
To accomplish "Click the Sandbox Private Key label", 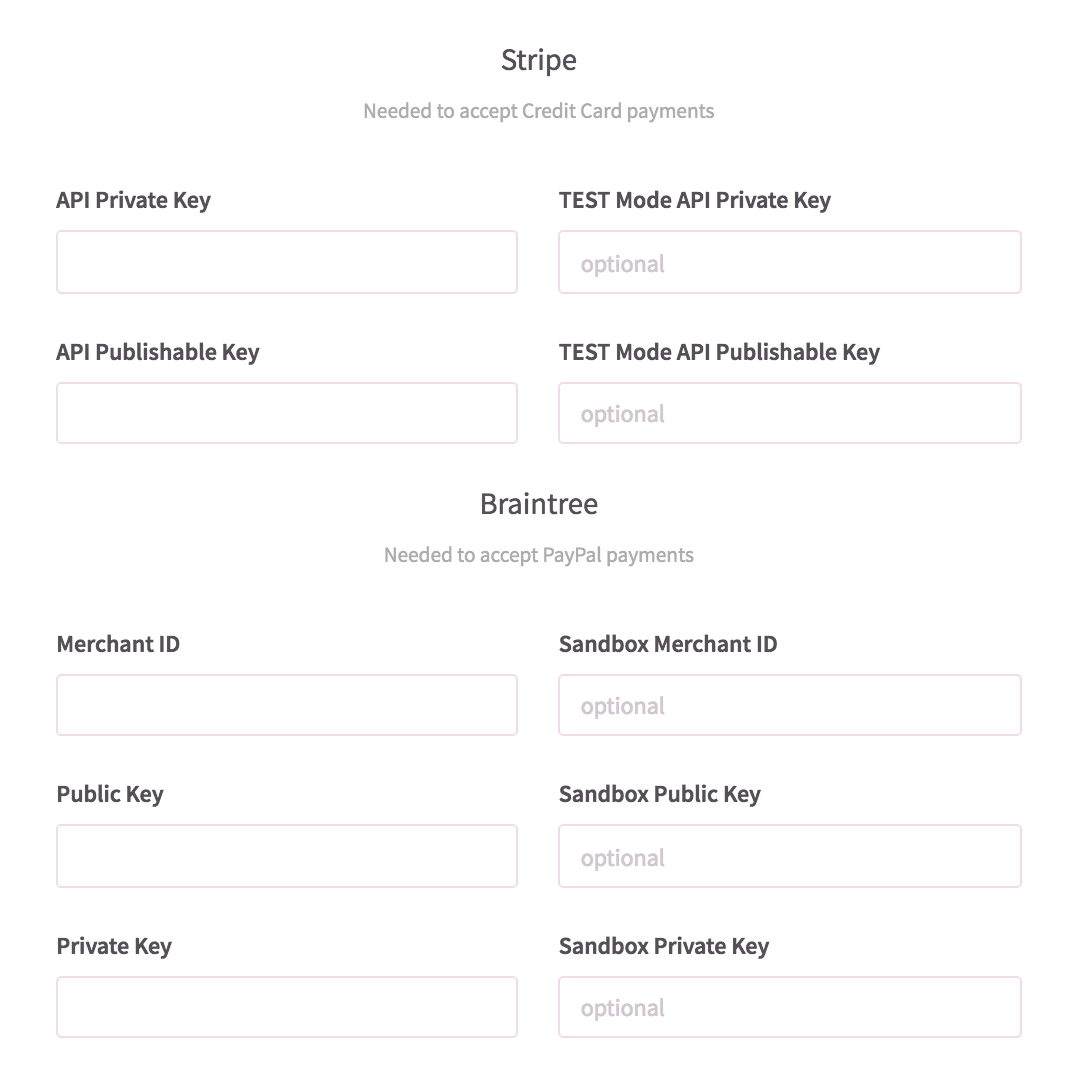I will 664,946.
